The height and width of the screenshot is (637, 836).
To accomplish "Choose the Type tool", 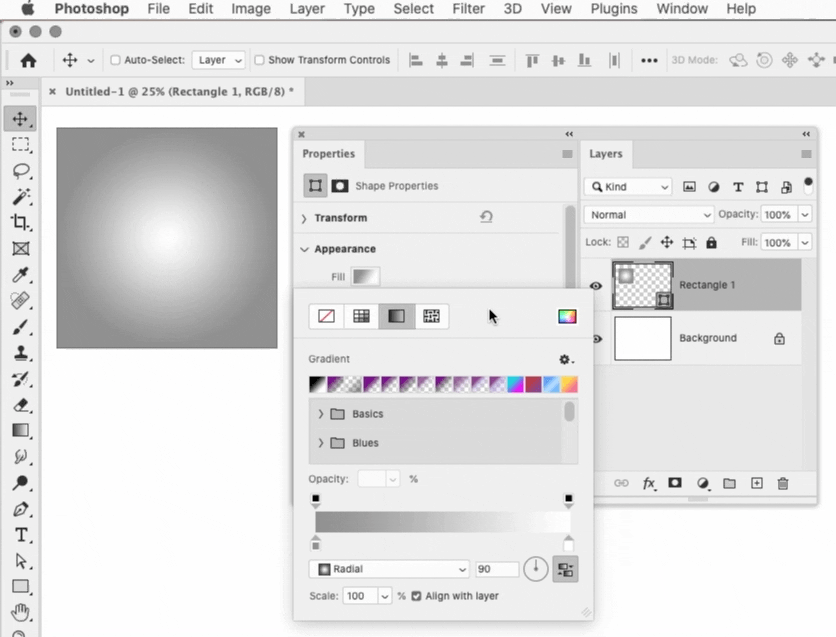I will pyautogui.click(x=21, y=535).
